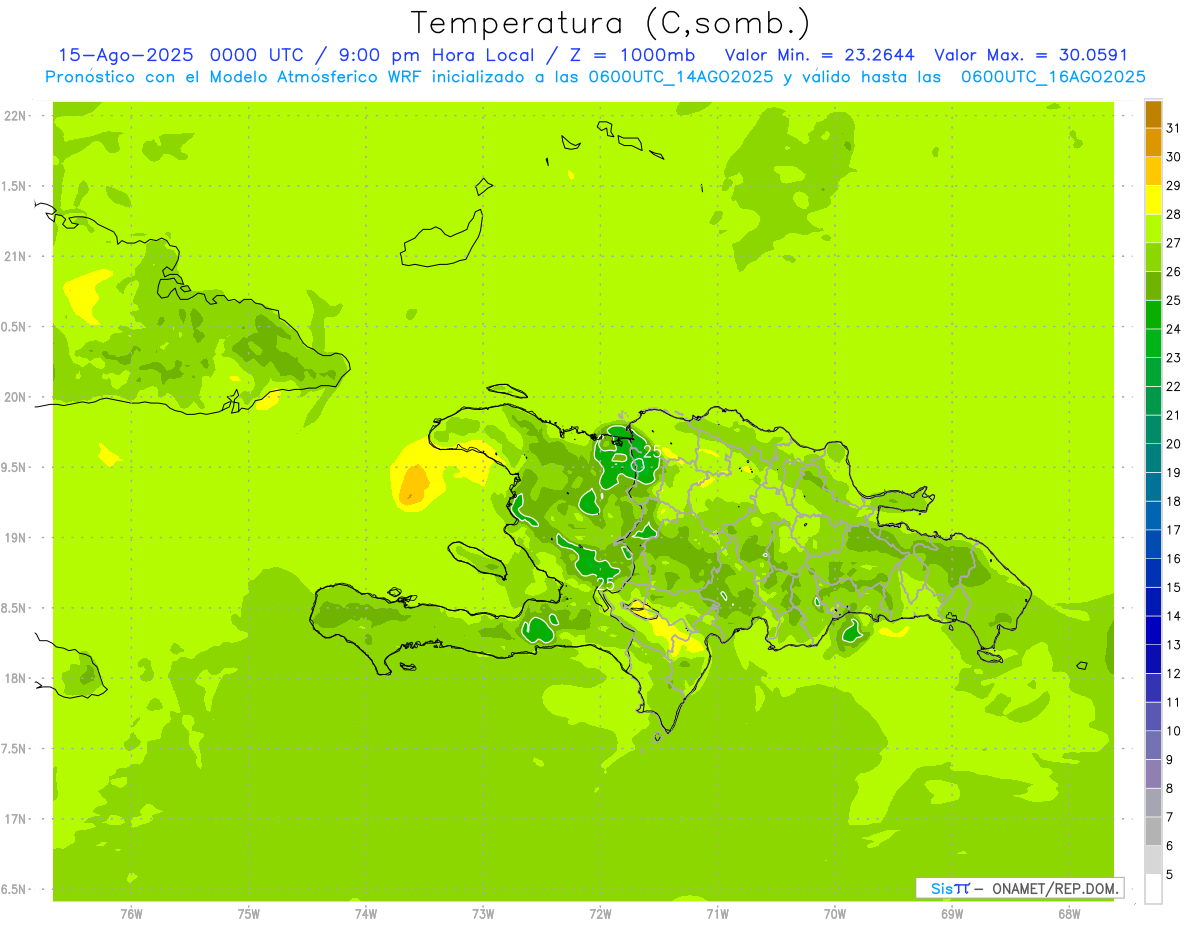Click the valid-until time "0600UTC_16AGO2025"

coord(1053,77)
